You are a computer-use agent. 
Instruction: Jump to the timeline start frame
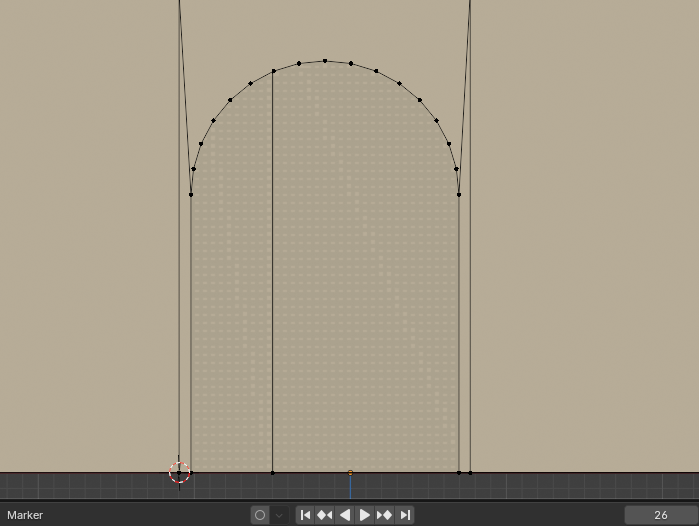(x=305, y=515)
